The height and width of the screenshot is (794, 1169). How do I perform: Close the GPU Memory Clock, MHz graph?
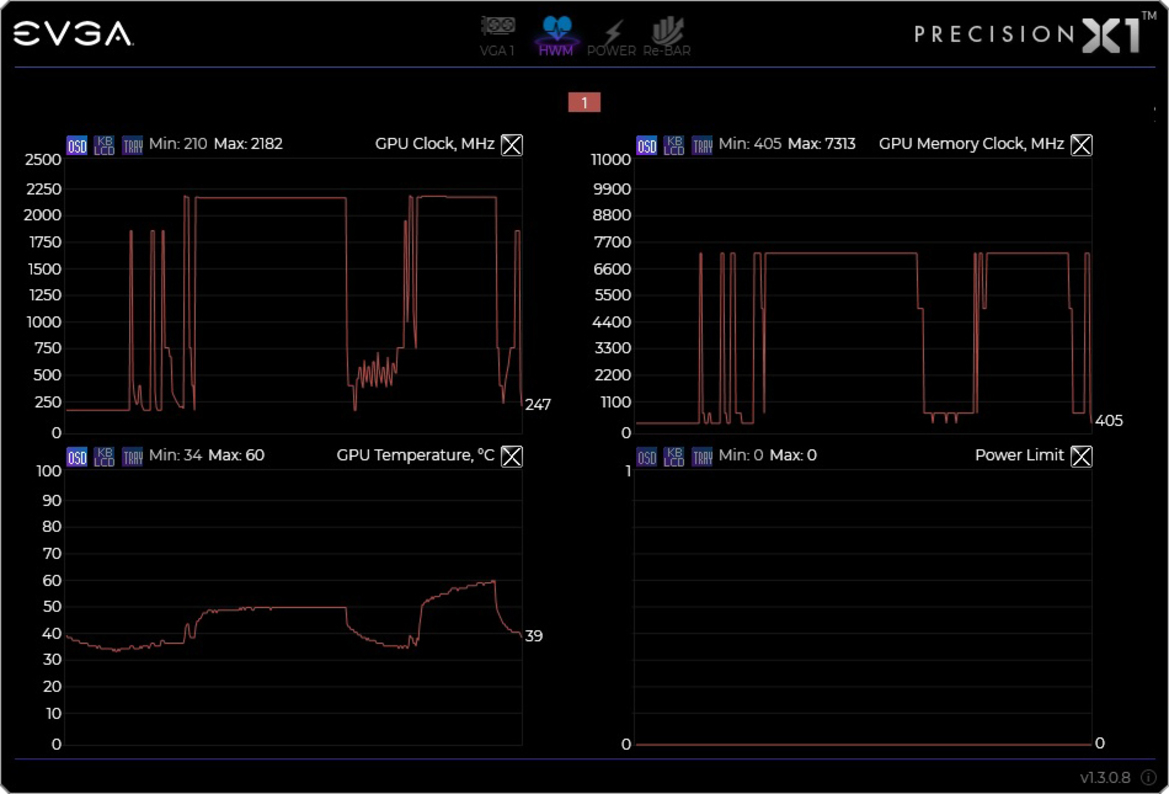coord(1081,145)
